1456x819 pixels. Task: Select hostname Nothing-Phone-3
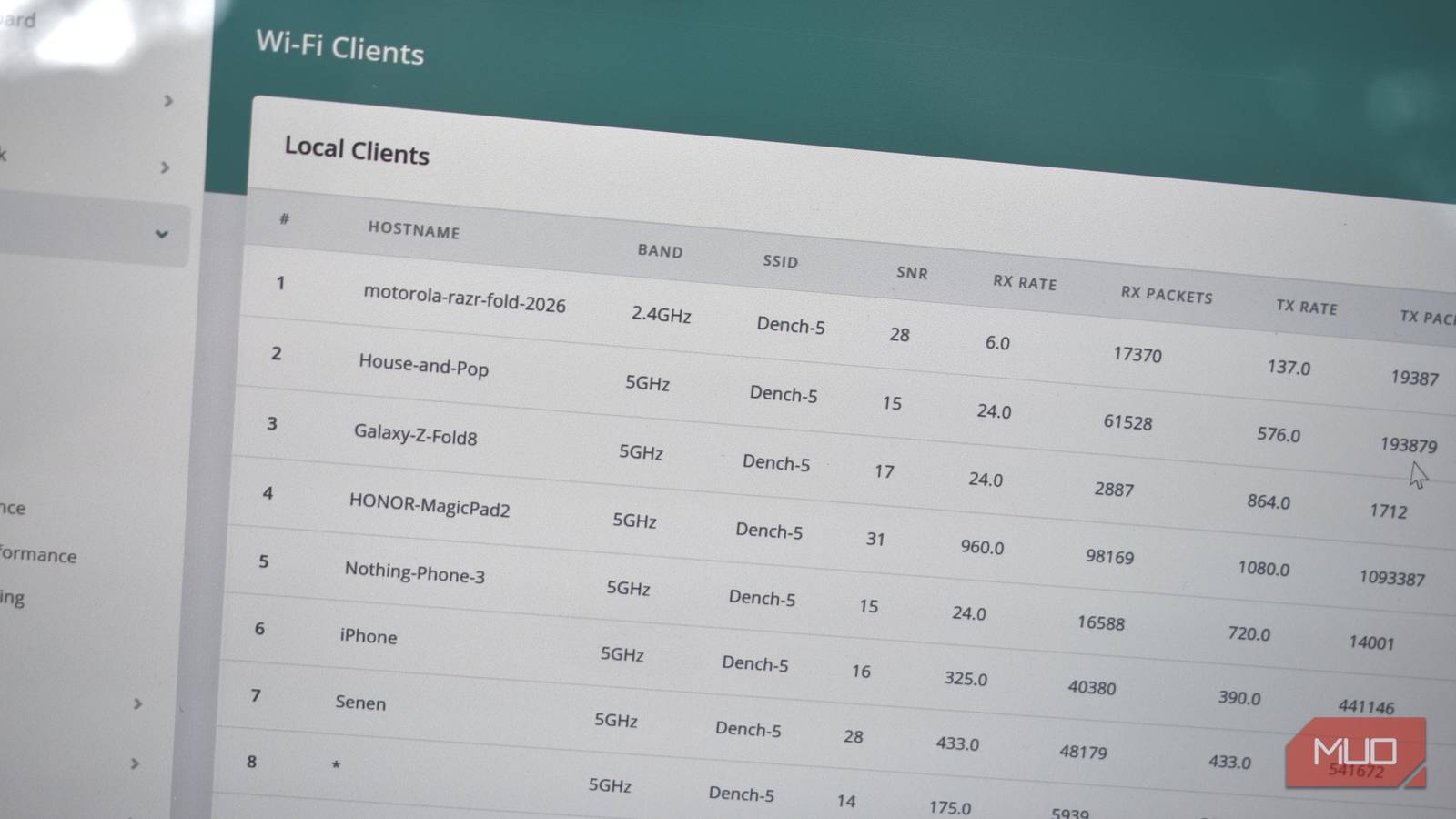click(414, 571)
